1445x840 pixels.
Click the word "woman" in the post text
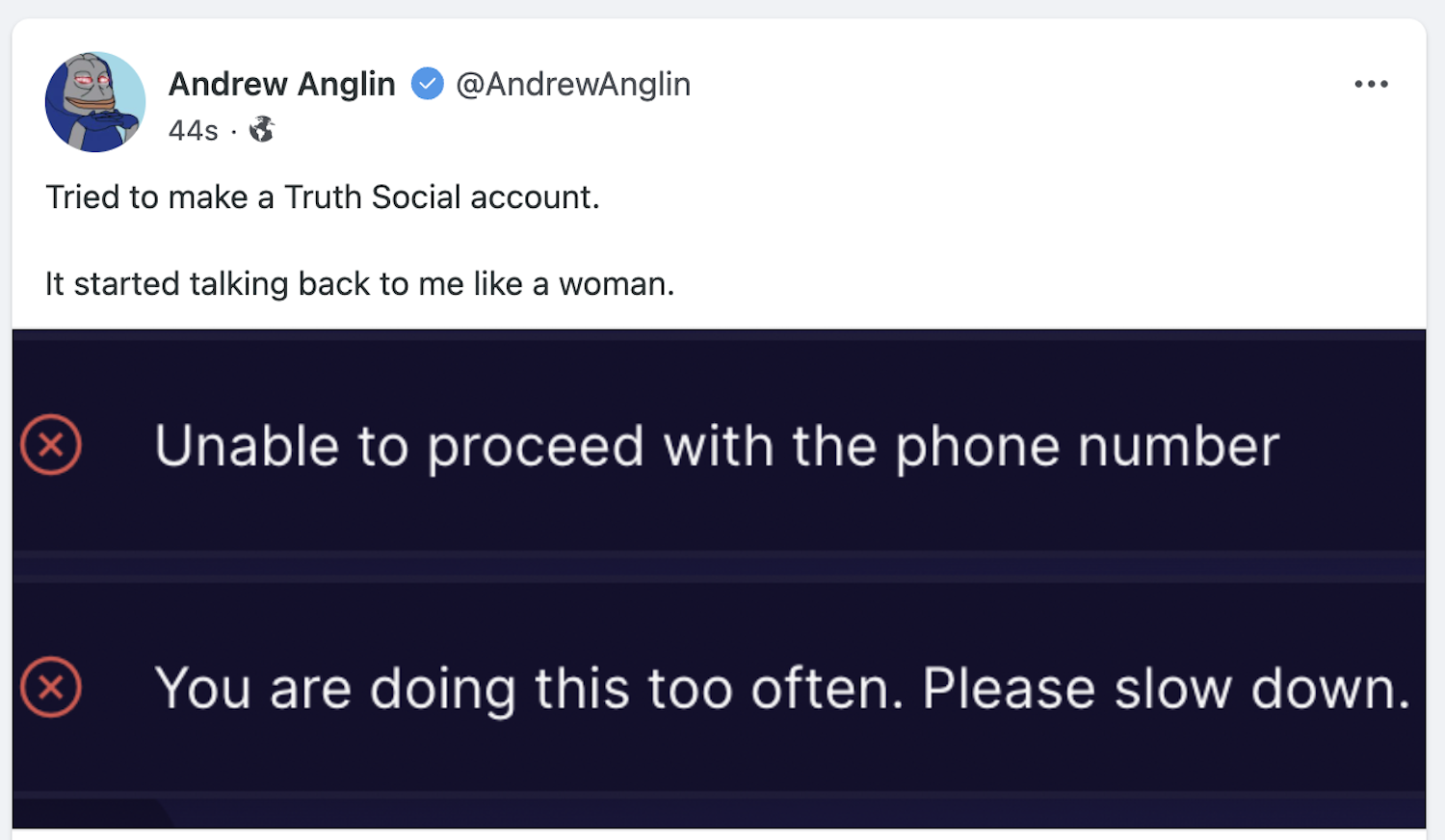pos(613,284)
